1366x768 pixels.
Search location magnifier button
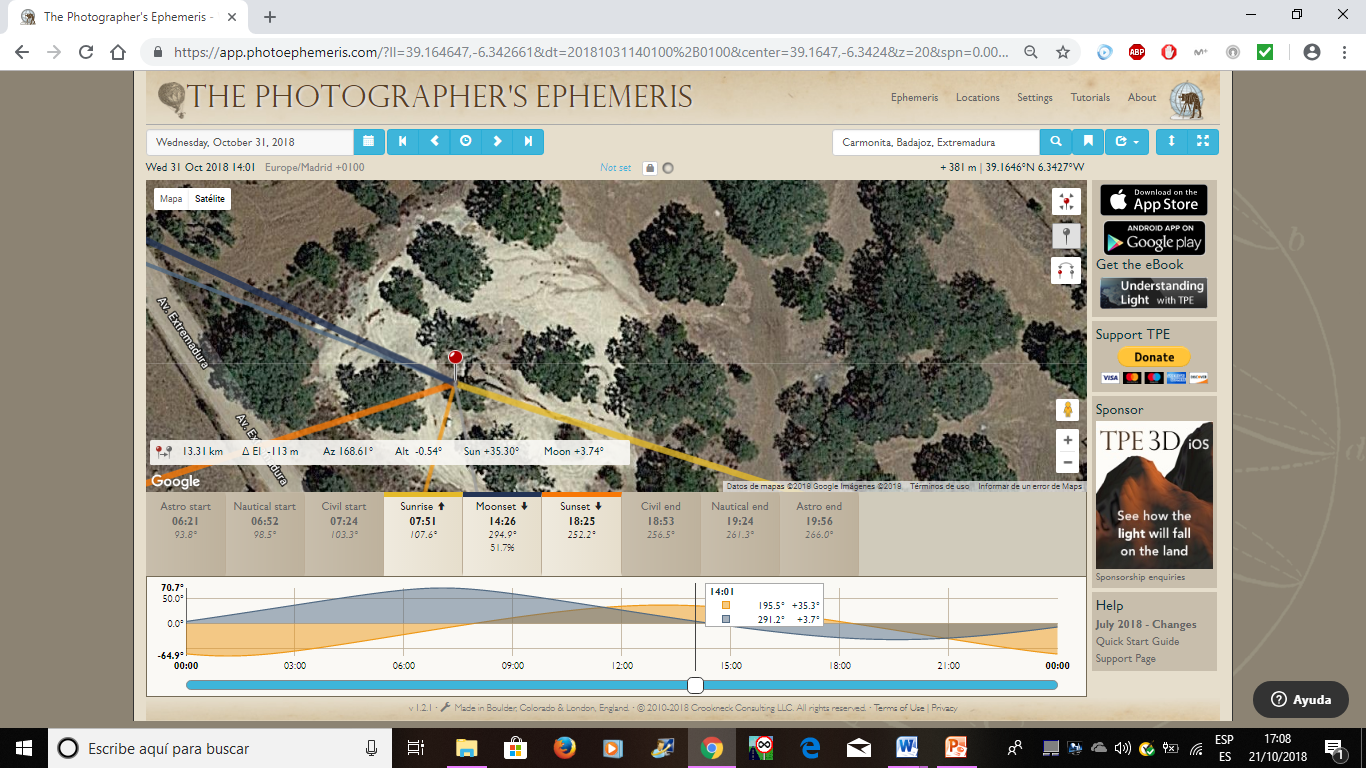pos(1055,142)
